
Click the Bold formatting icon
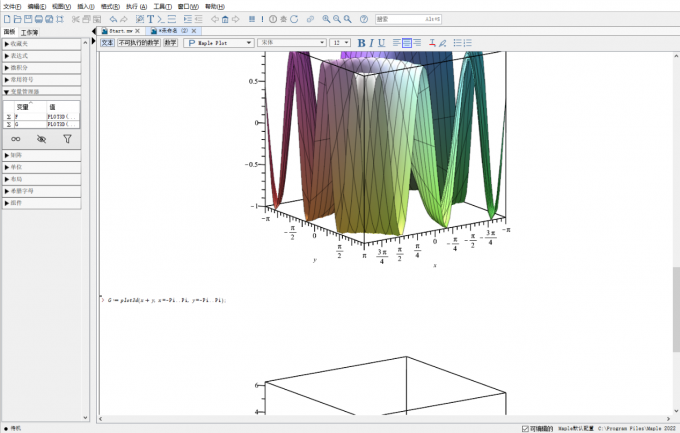362,43
